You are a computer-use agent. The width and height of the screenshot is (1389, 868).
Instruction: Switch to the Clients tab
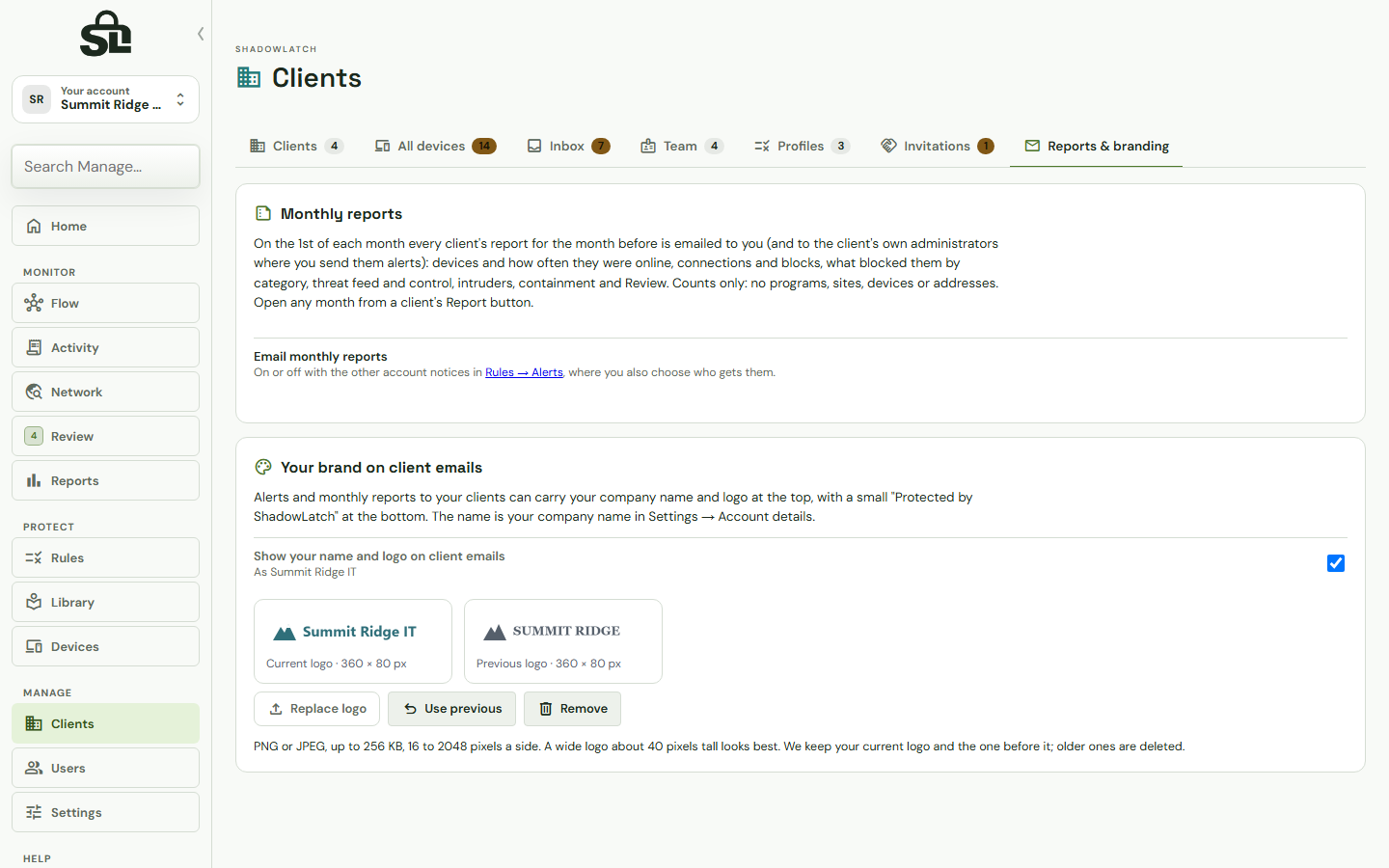pos(296,146)
